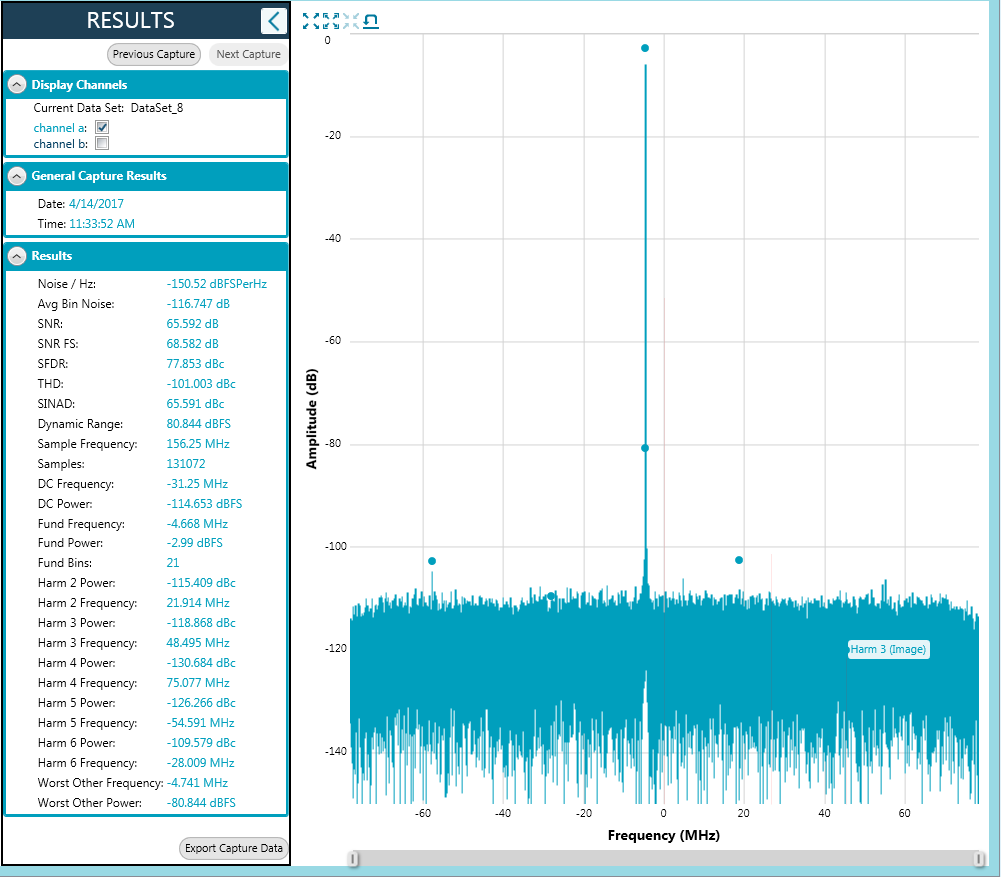This screenshot has height=877, width=1001.
Task: Enable the channel b checkbox
Action: point(102,144)
